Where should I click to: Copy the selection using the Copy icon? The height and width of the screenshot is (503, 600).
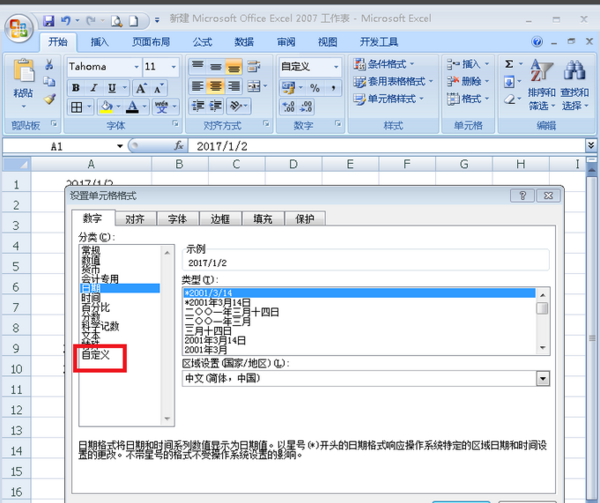coord(49,81)
